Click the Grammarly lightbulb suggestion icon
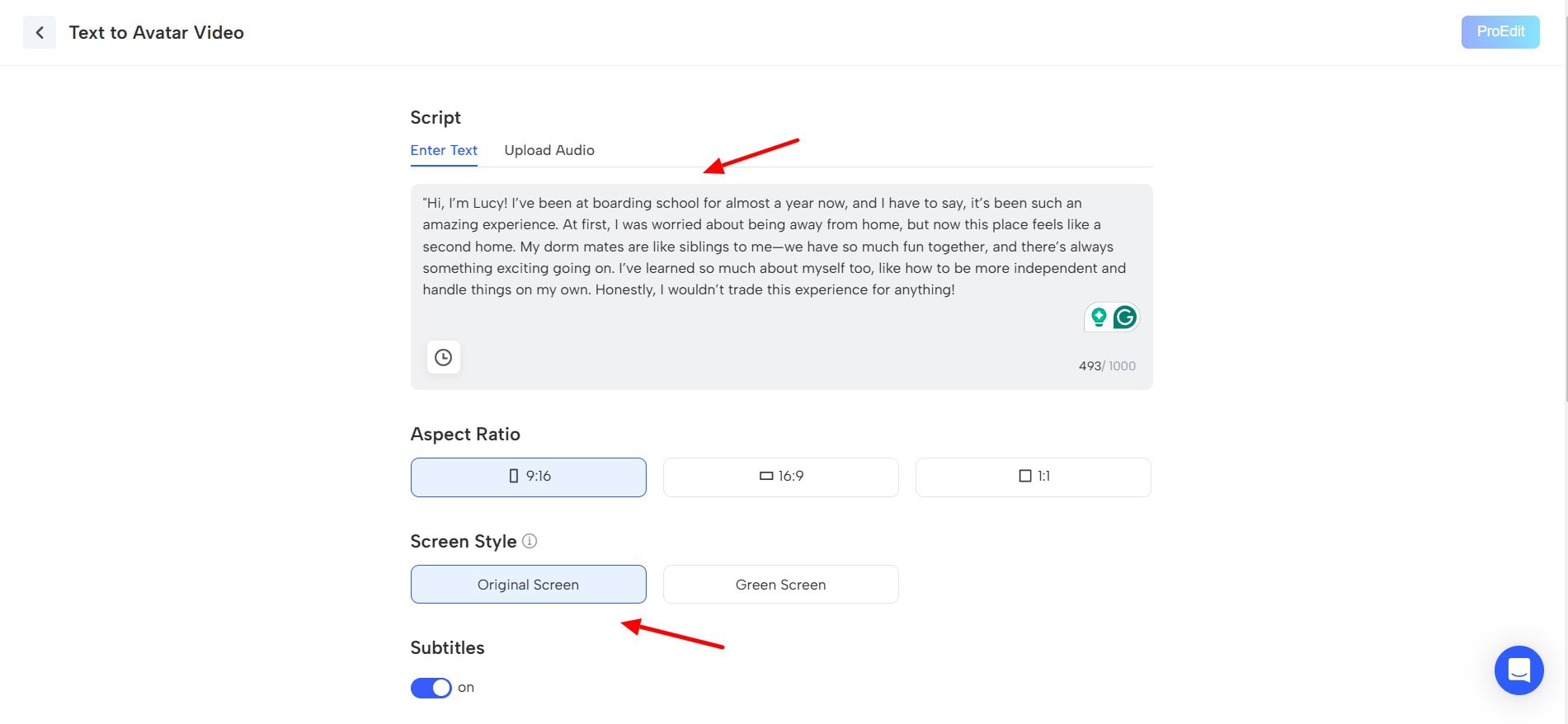Image resolution: width=1568 pixels, height=724 pixels. [1099, 317]
